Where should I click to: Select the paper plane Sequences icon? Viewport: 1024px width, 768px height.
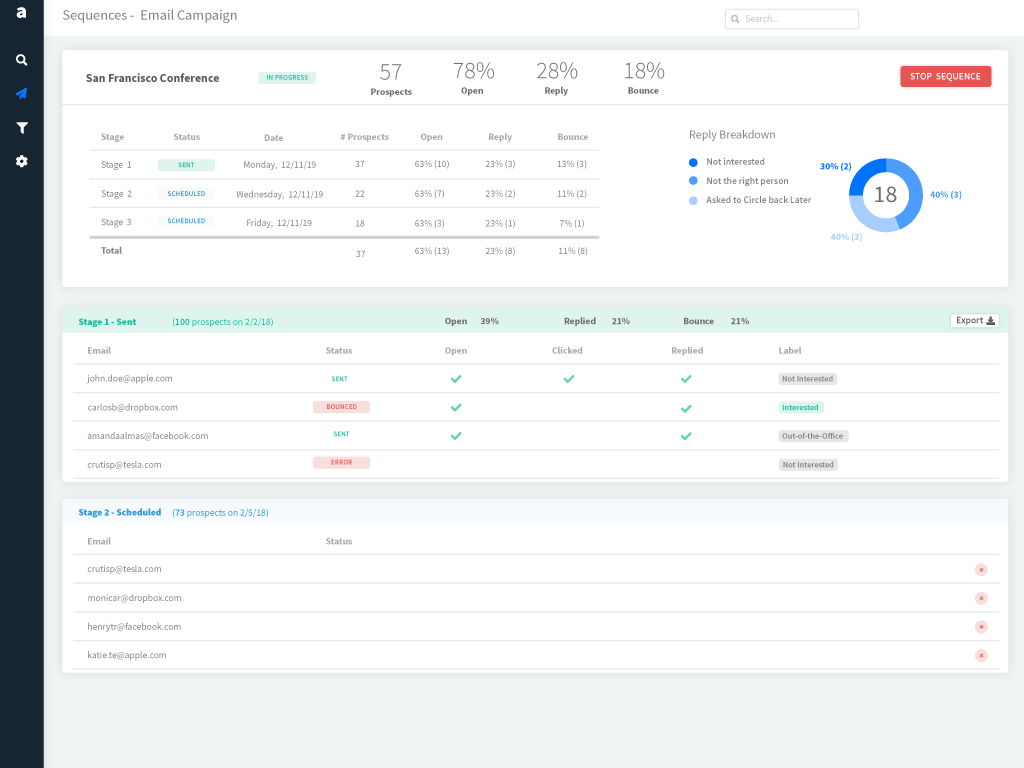click(x=21, y=94)
